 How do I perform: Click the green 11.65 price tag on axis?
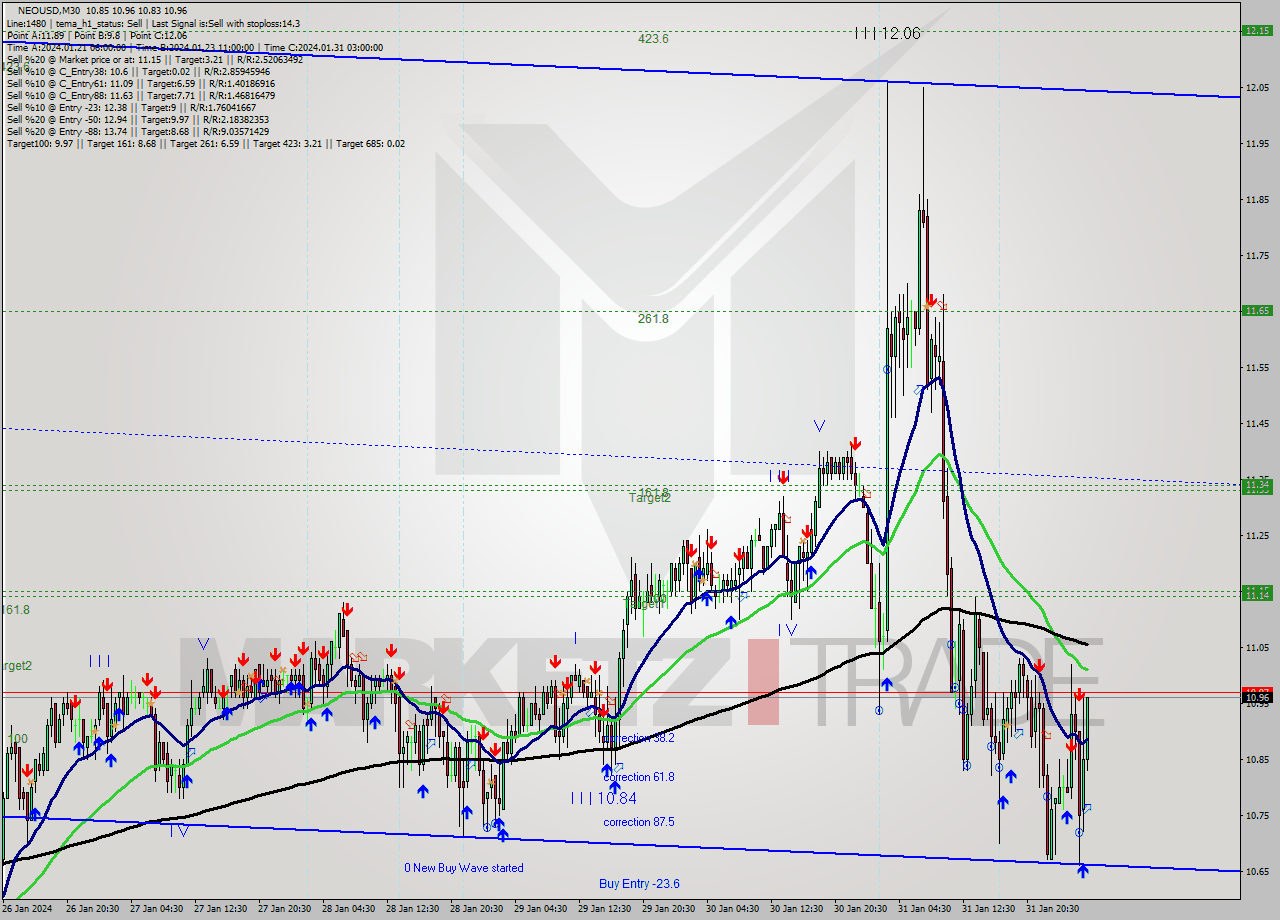(x=1256, y=311)
